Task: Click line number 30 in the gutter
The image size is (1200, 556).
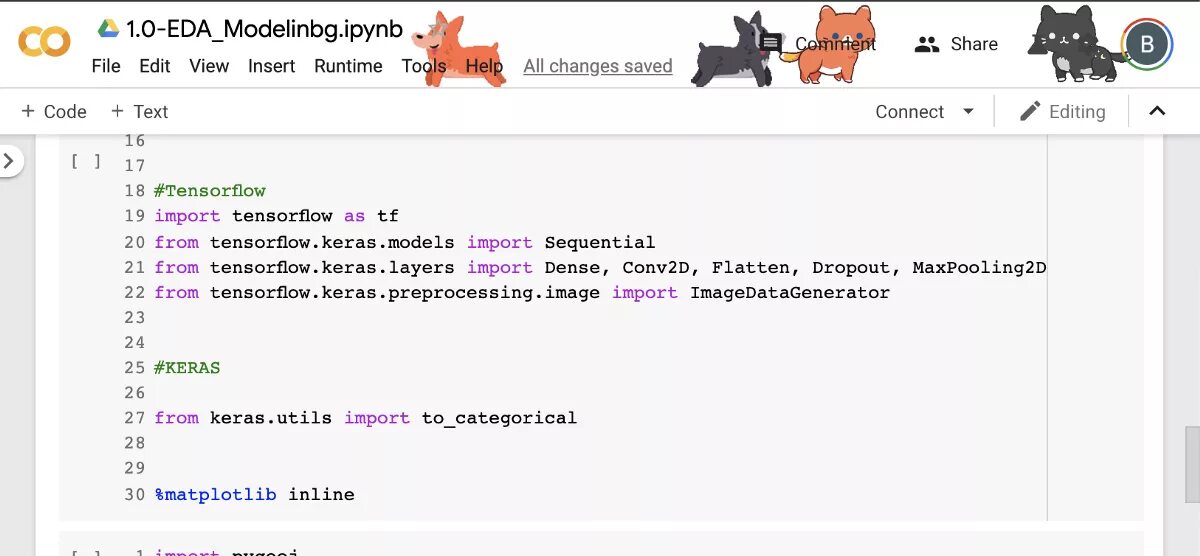Action: coord(135,494)
